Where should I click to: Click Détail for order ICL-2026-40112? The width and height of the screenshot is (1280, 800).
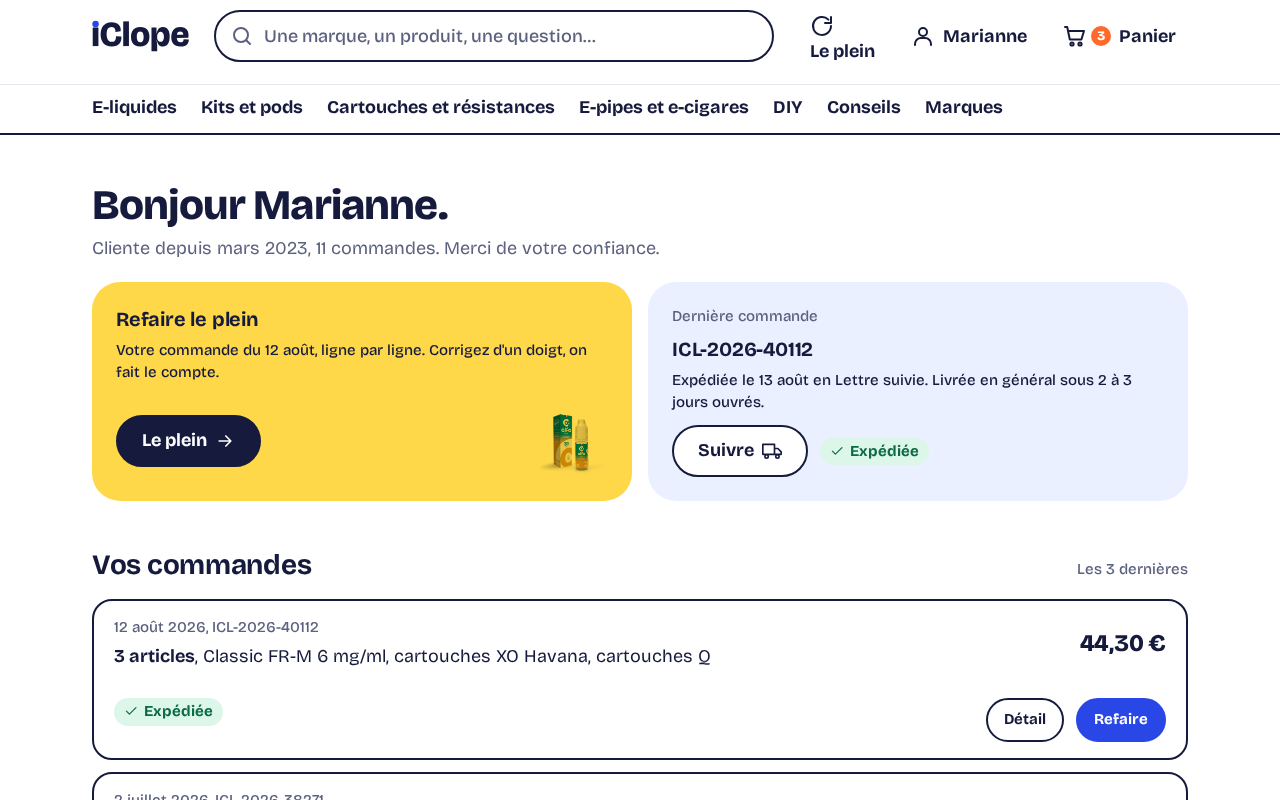point(1025,720)
